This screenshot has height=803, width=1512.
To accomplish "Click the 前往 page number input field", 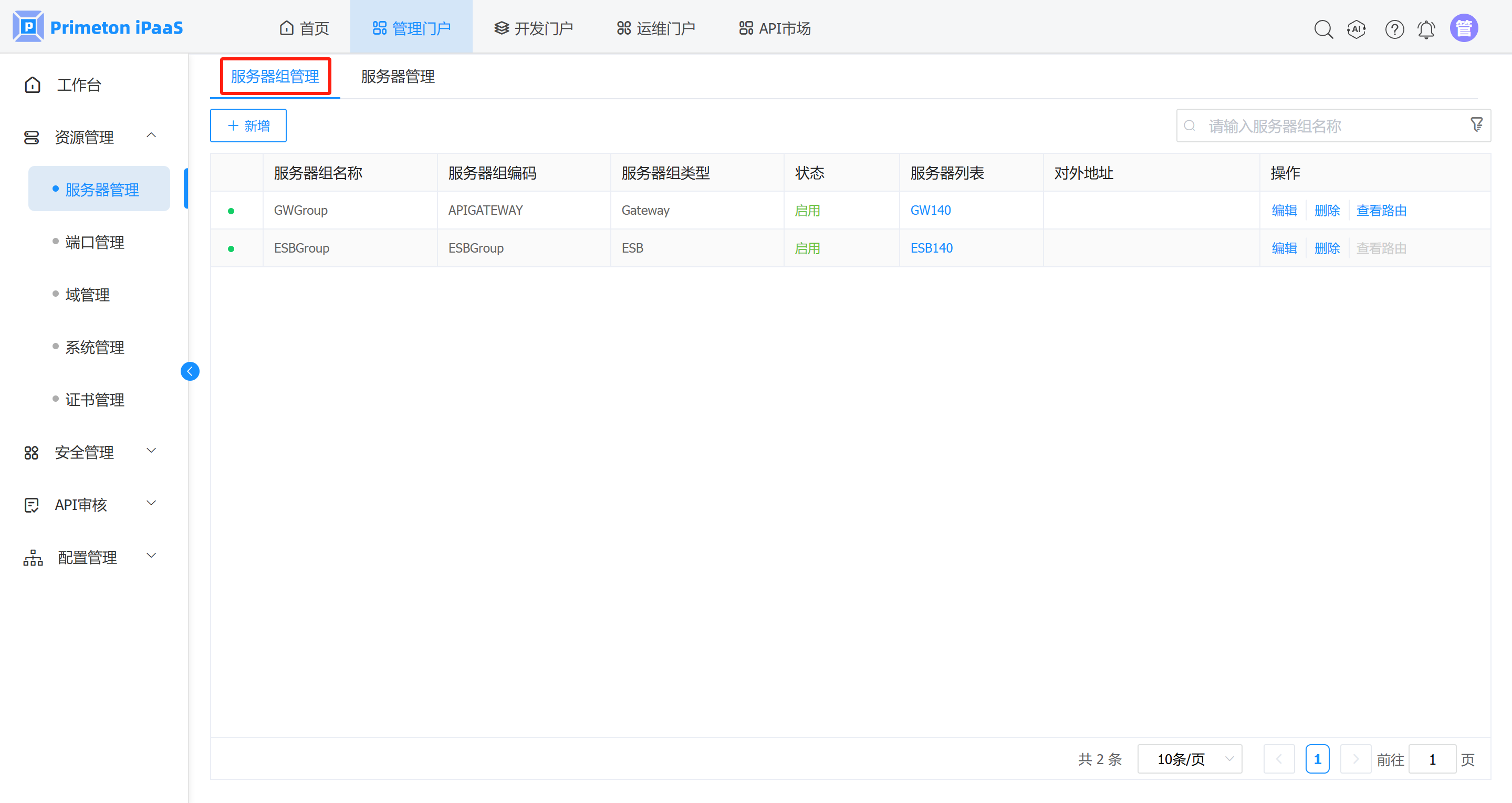I will (1432, 758).
